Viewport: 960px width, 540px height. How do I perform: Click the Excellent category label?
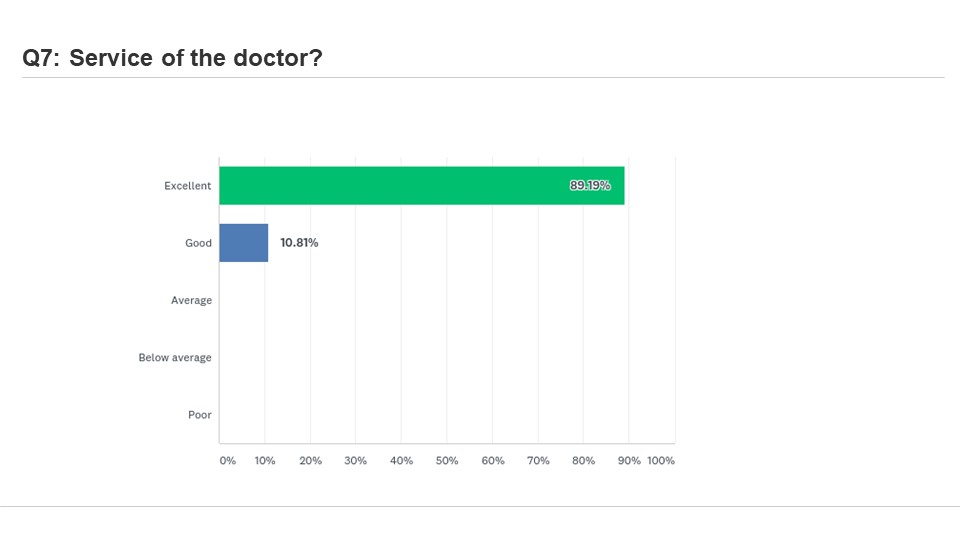tap(187, 186)
